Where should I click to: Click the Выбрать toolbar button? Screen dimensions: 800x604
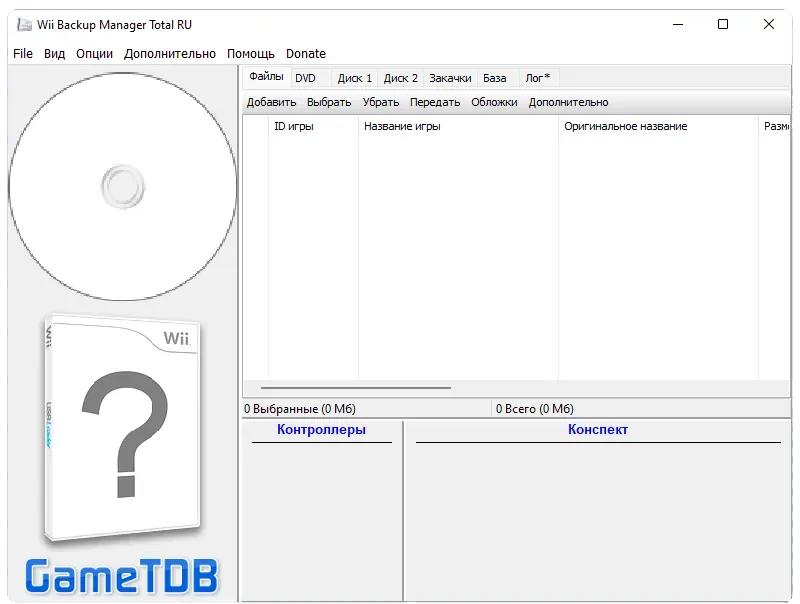[x=329, y=102]
